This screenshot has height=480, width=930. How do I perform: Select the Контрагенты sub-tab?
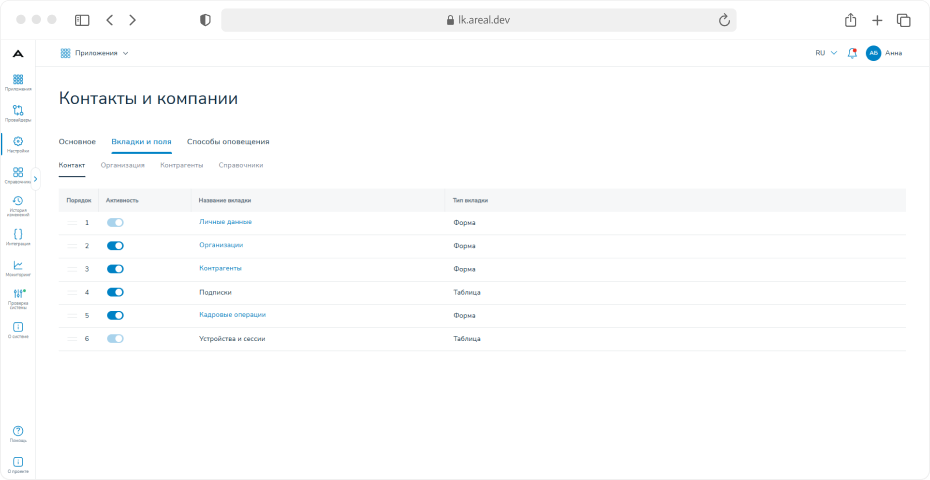(x=181, y=166)
